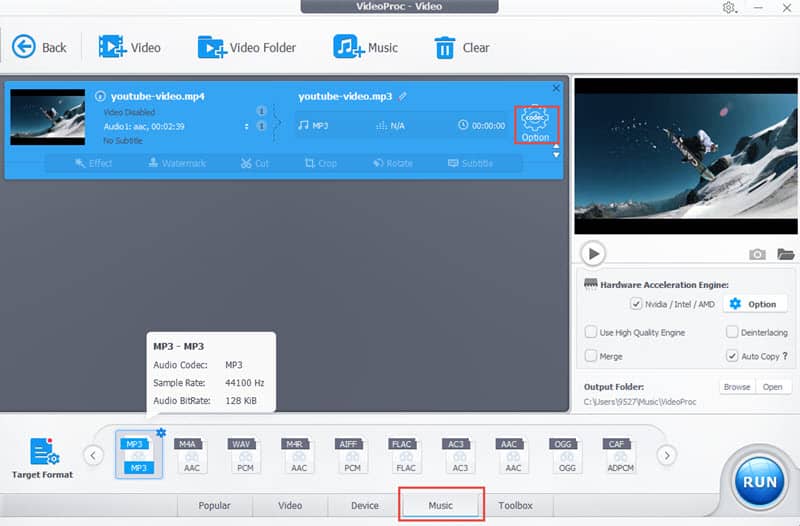This screenshot has height=526, width=800.
Task: Select the M4A AAC format preset
Action: tap(192, 455)
